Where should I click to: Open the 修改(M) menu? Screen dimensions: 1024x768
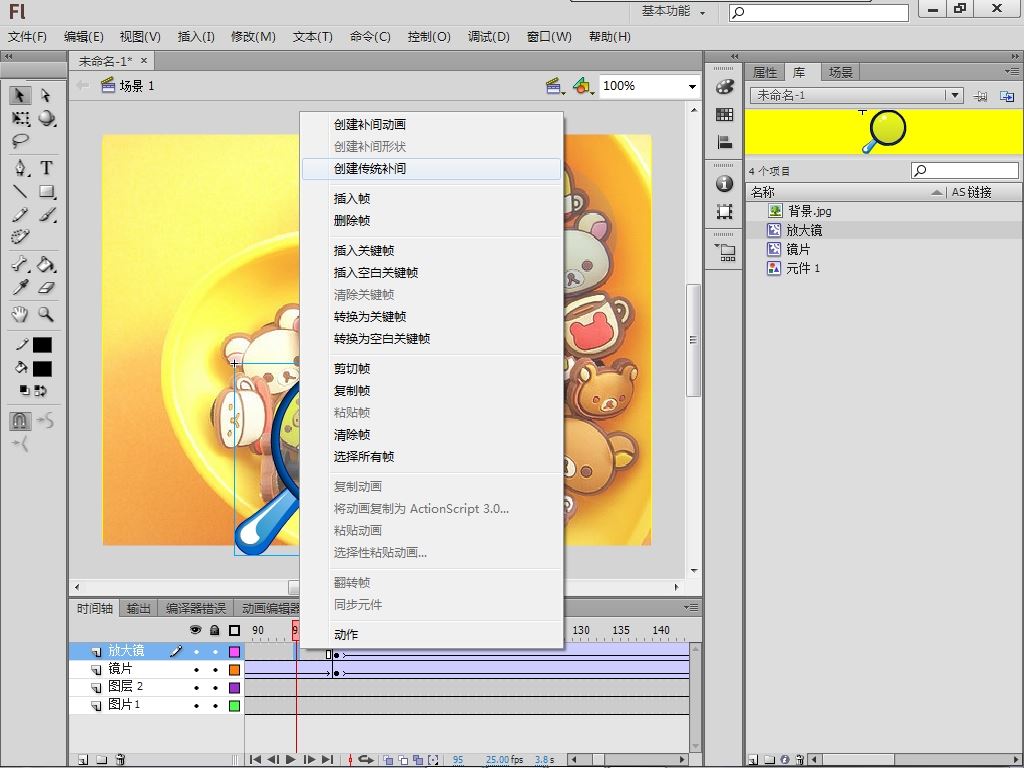253,37
